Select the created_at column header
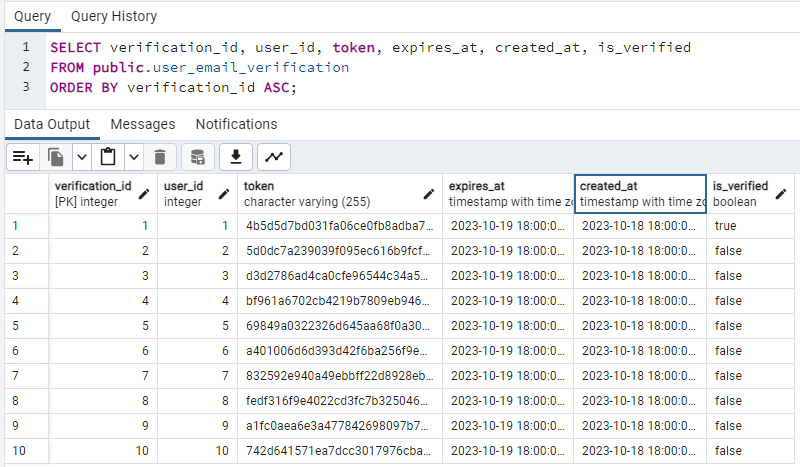The width and height of the screenshot is (800, 467). point(640,194)
